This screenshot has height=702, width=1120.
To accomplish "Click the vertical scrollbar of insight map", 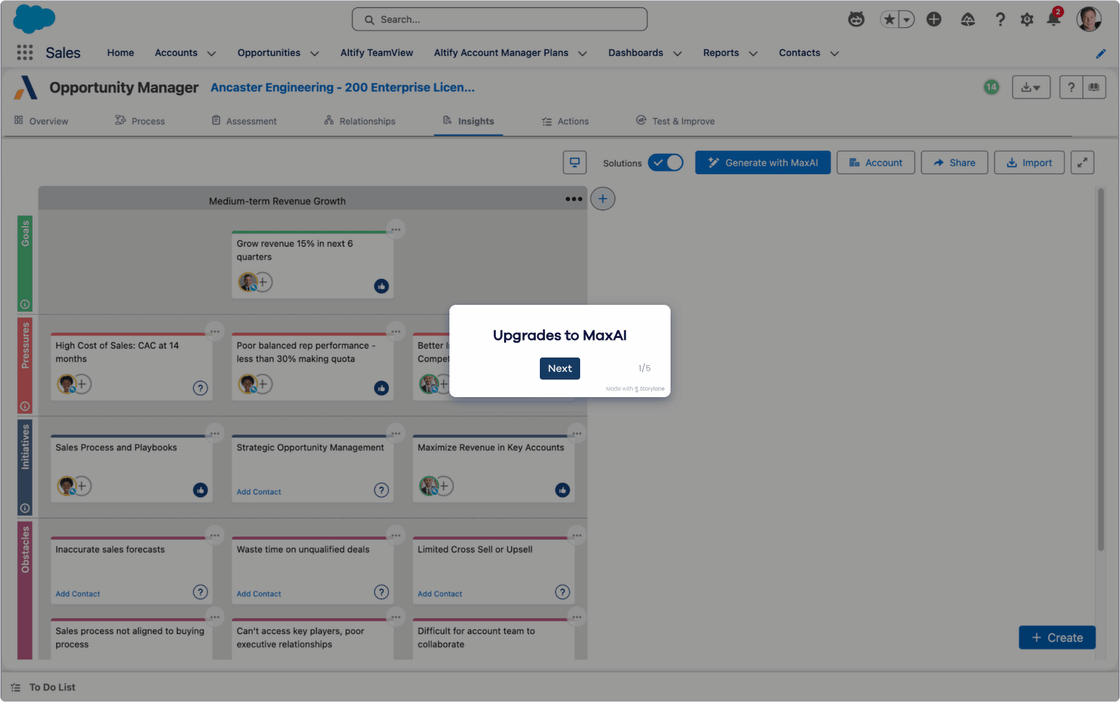I will click(1100, 368).
